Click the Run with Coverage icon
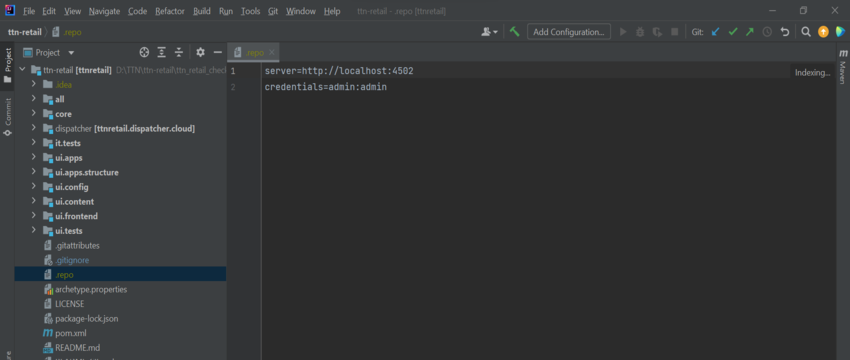The width and height of the screenshot is (850, 360). [657, 32]
